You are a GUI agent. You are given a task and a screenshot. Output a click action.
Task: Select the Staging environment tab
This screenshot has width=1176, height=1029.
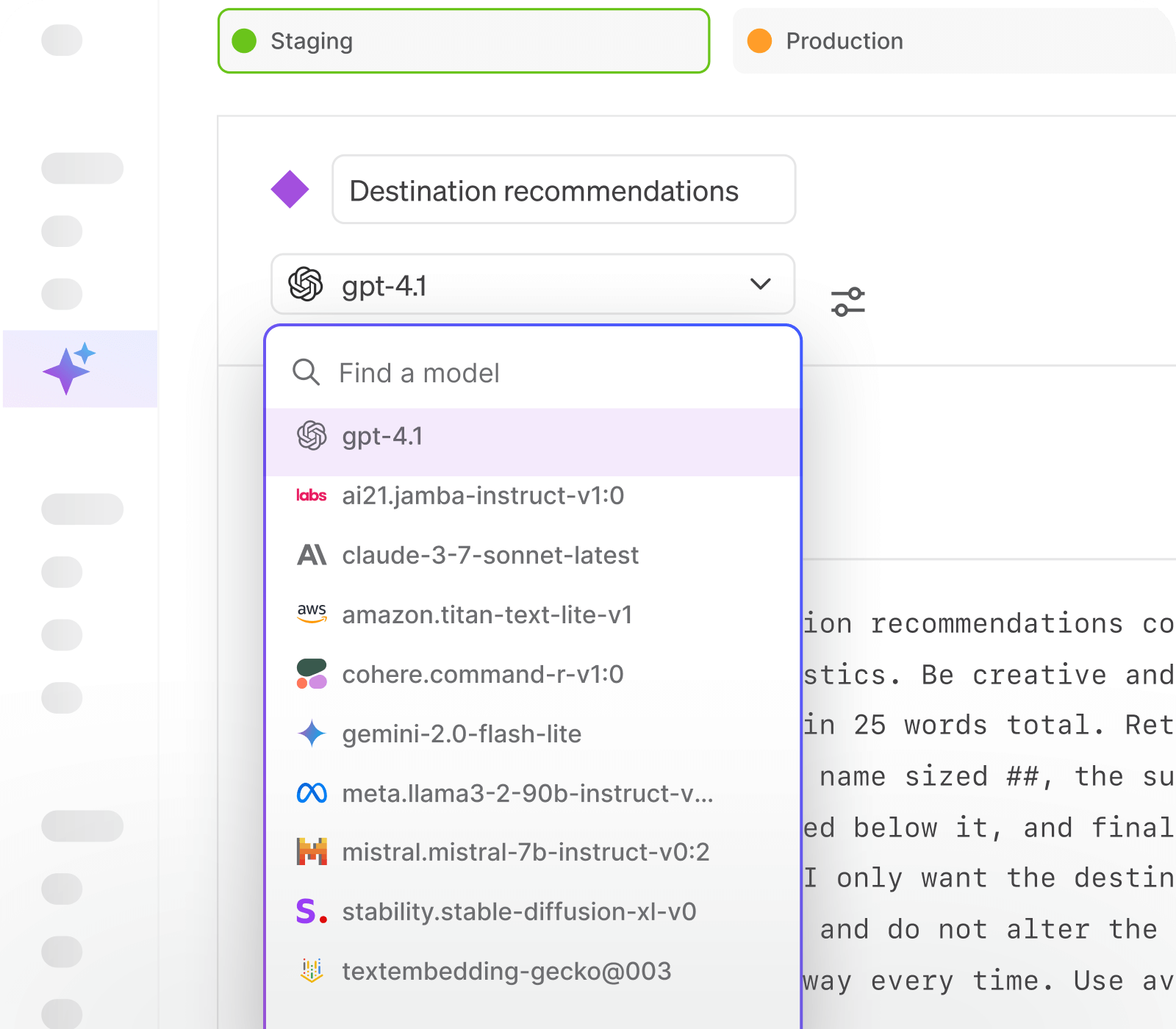464,41
